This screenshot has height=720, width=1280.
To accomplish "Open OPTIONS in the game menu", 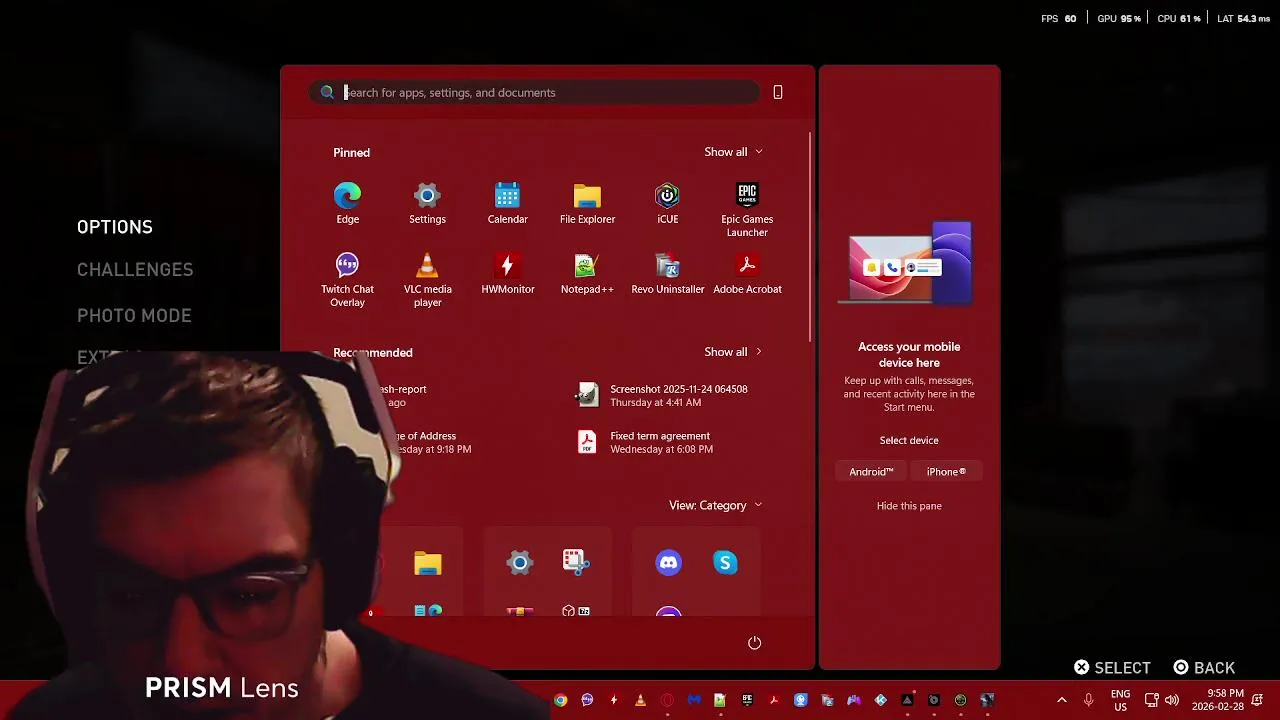I will pos(115,227).
